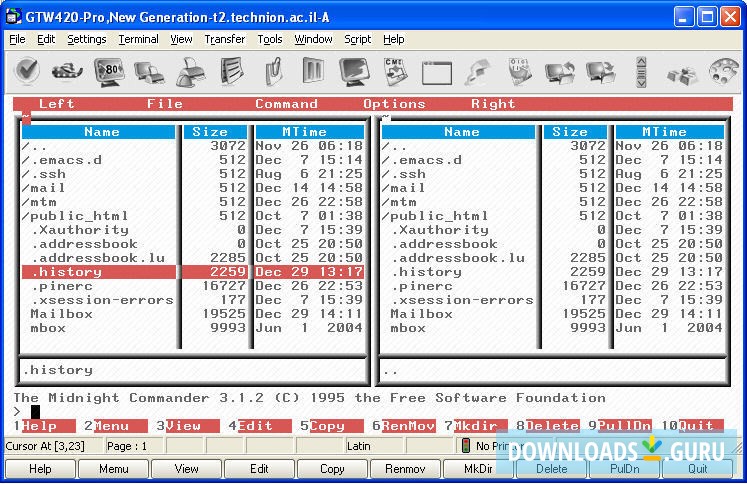This screenshot has height=484, width=747.
Task: Click the paperclip icon in the toolbar
Action: (x=273, y=72)
